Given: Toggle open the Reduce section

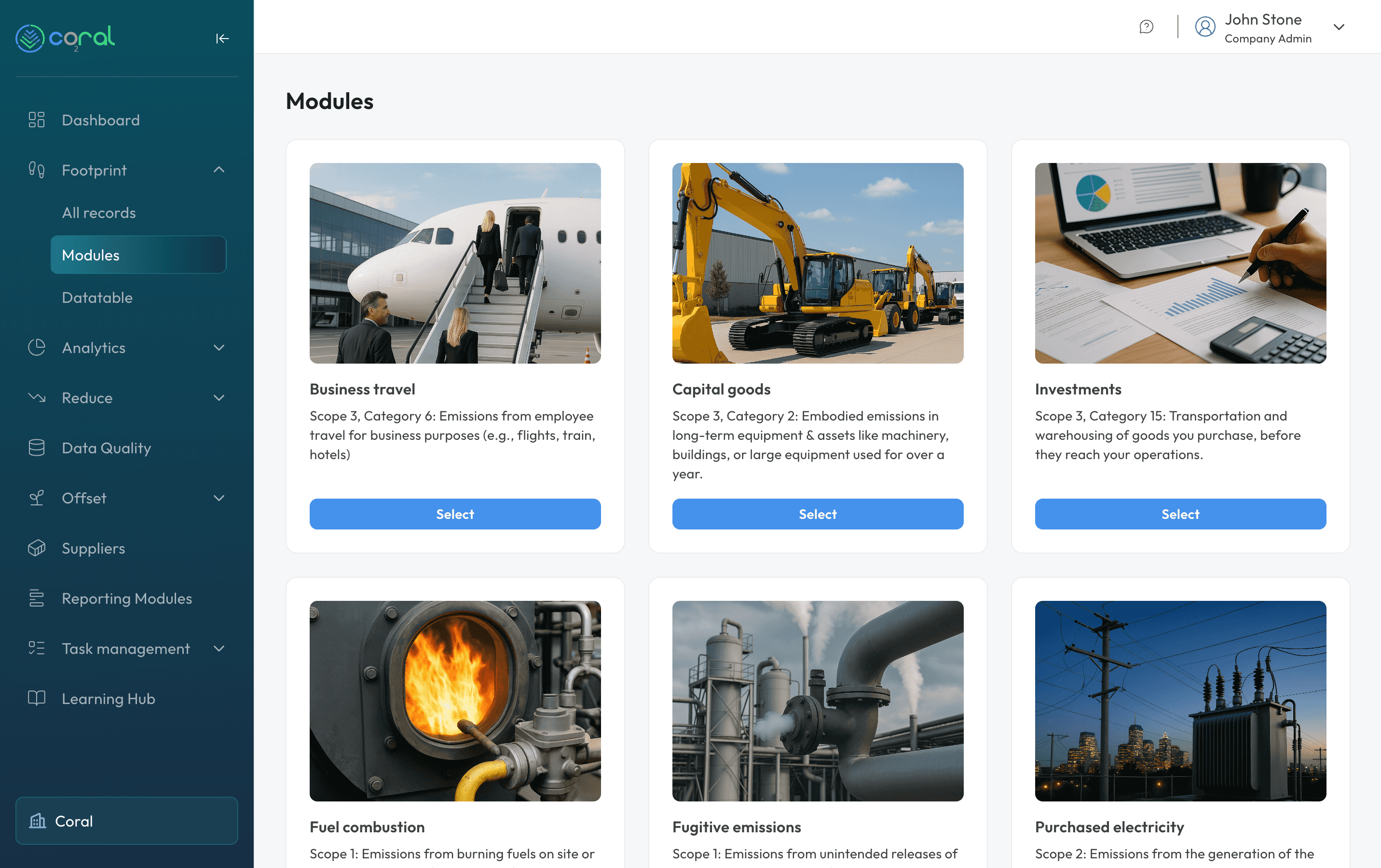Looking at the screenshot, I should tap(219, 397).
